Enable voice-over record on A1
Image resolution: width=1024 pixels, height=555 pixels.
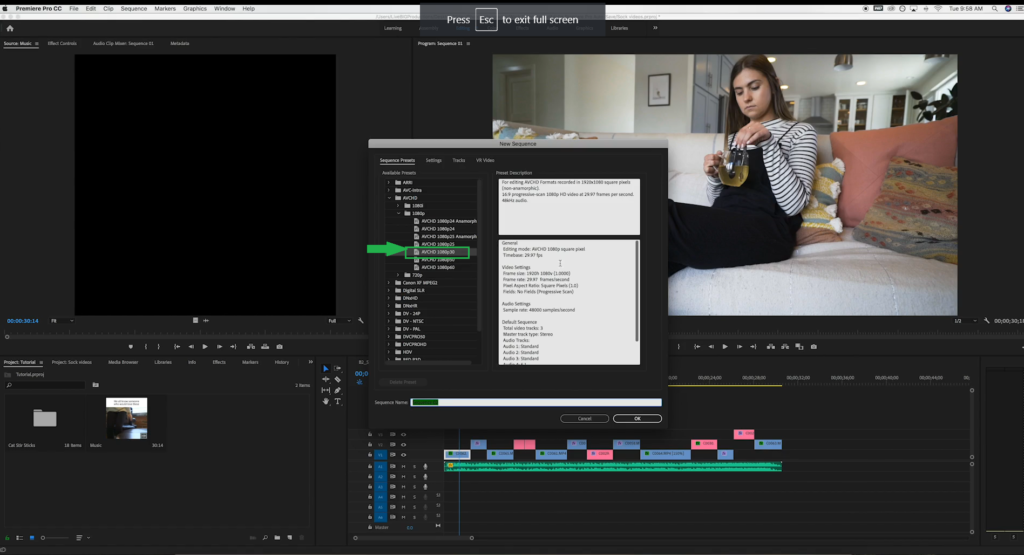coord(425,466)
